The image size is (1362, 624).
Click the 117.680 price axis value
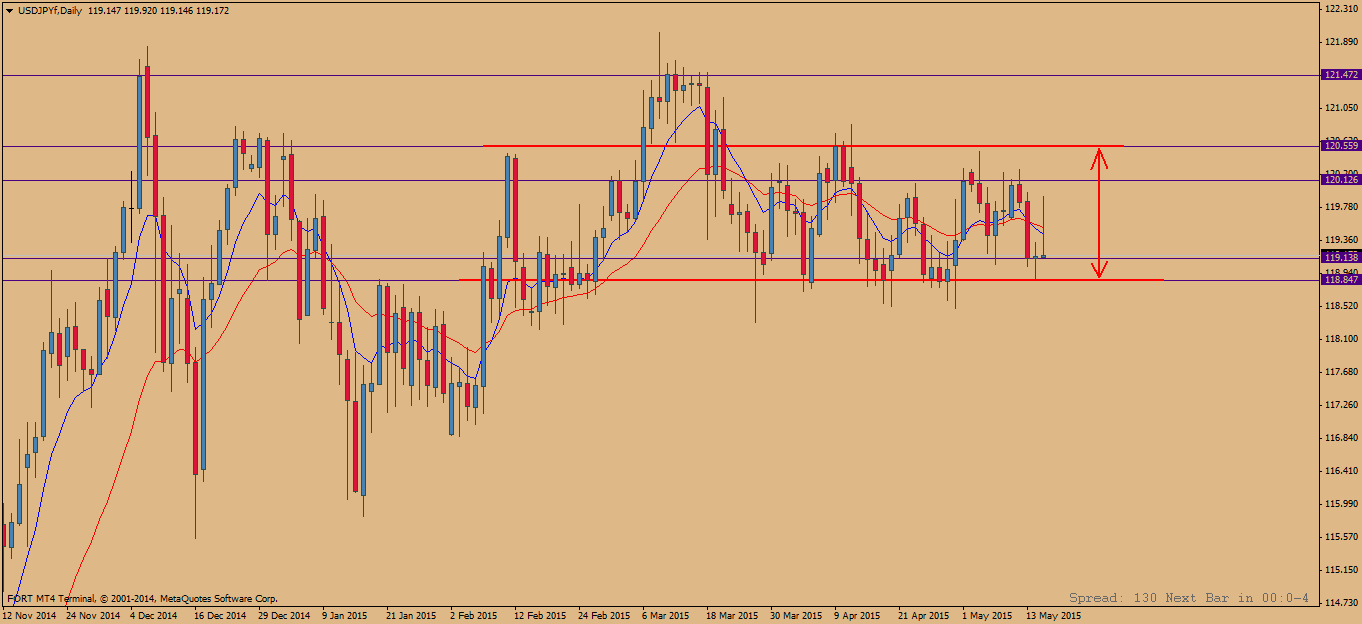coord(1340,372)
